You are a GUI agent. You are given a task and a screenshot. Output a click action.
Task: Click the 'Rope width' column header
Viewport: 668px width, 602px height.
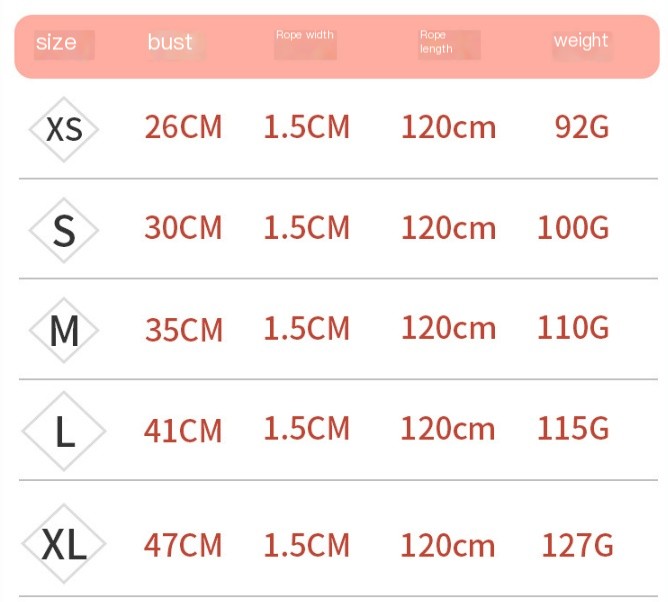[305, 35]
